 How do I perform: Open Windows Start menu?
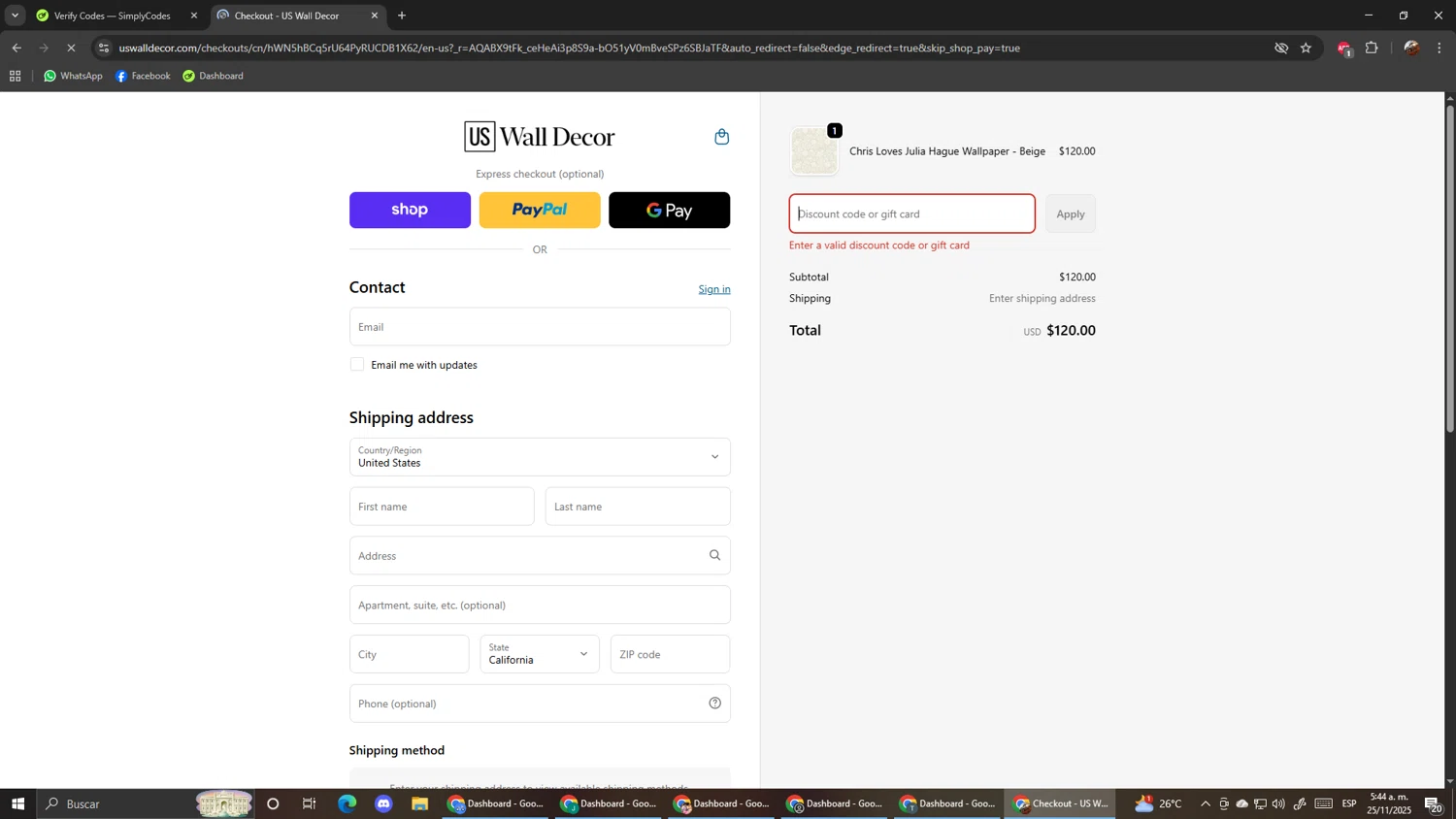tap(17, 803)
